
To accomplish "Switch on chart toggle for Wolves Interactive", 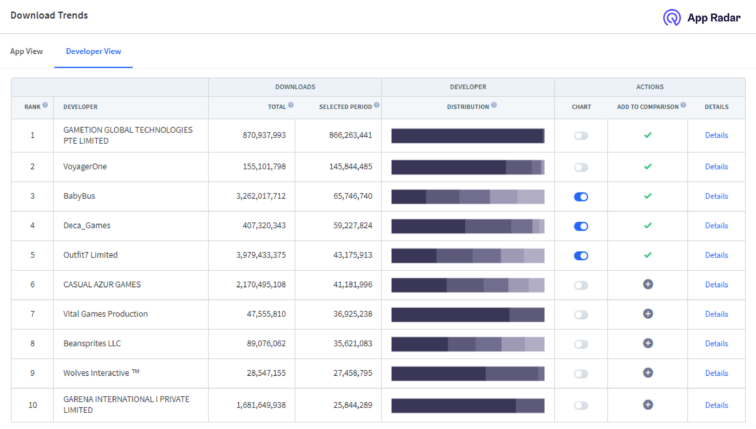I will [581, 374].
